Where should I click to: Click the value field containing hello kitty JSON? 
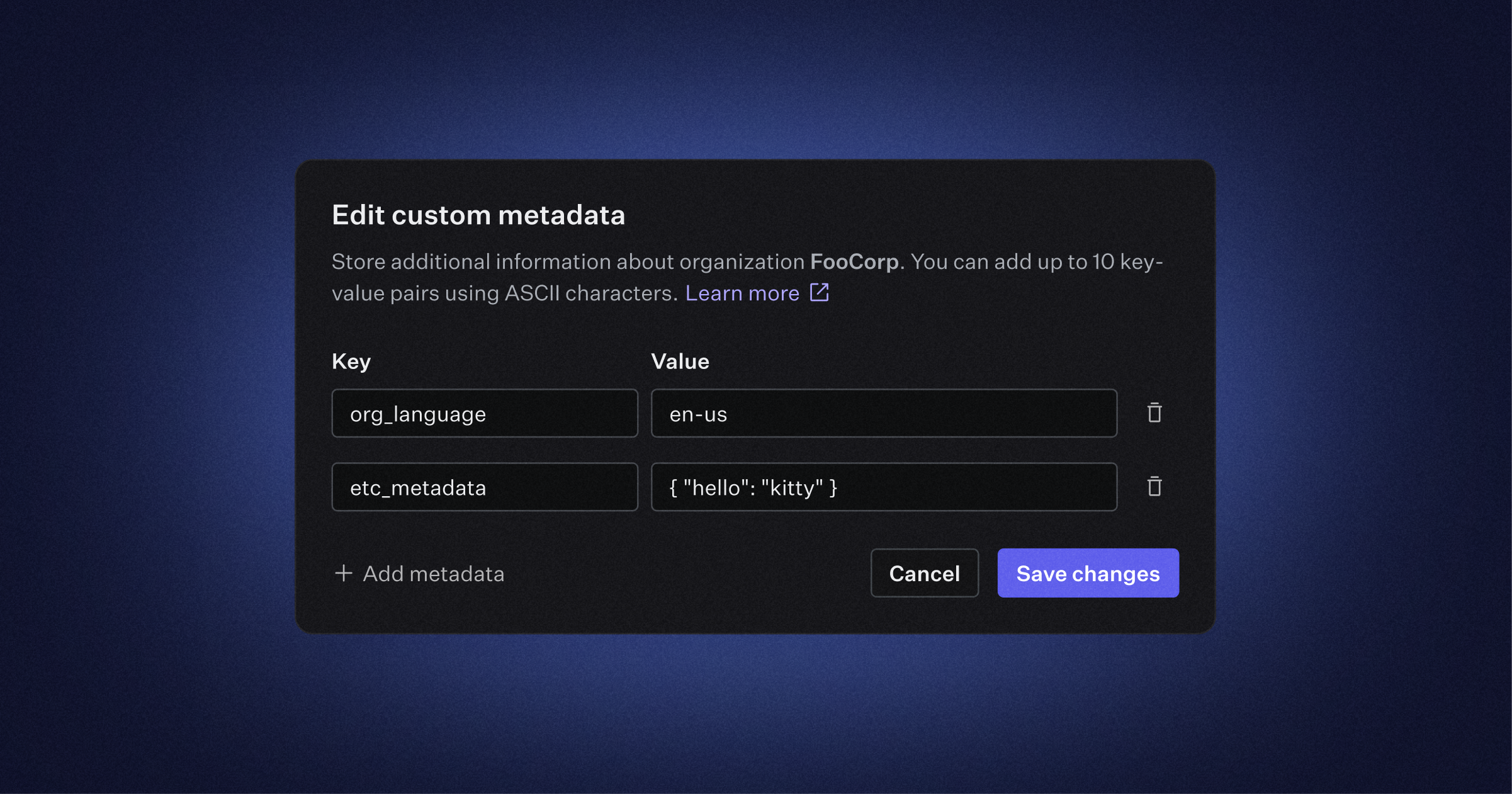[x=883, y=487]
